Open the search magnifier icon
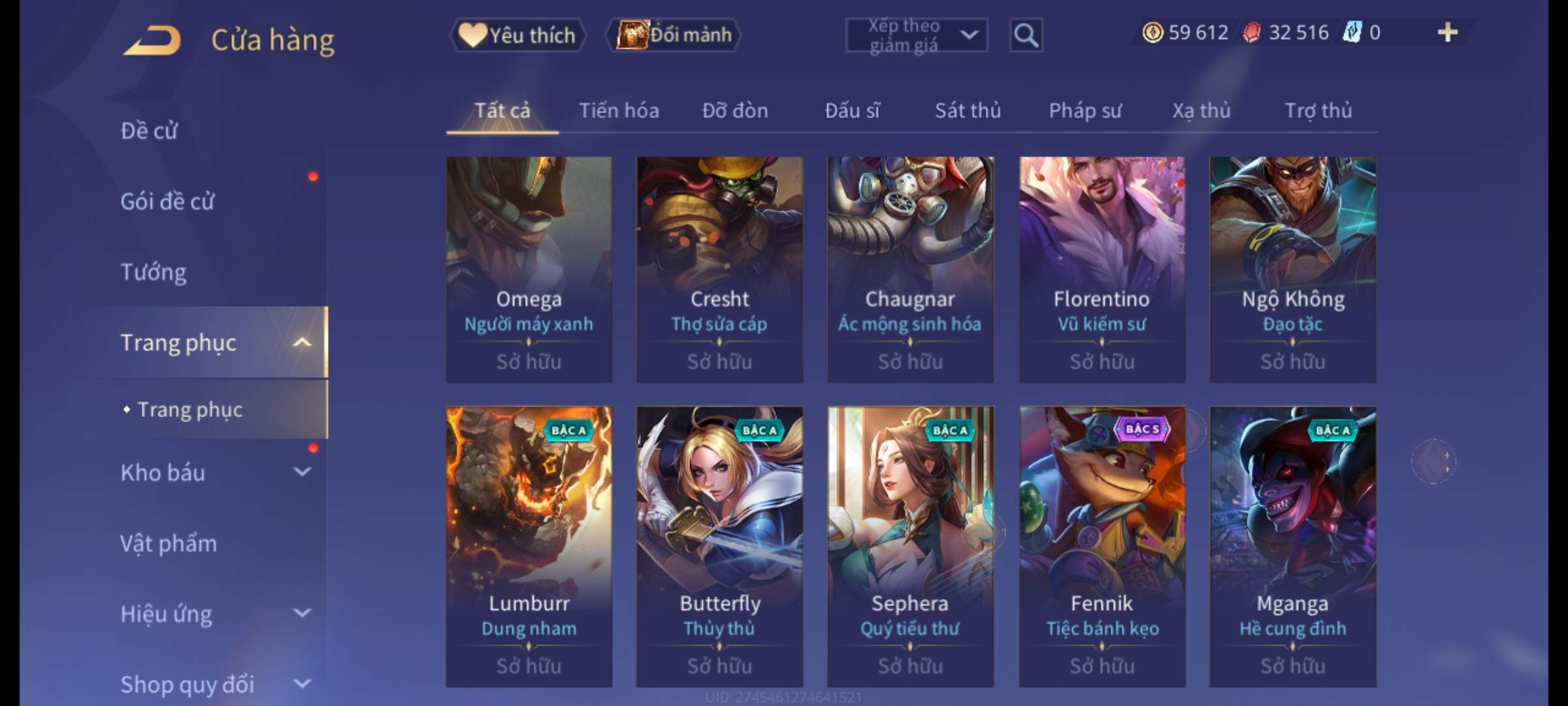The width and height of the screenshot is (1568, 706). click(1026, 35)
